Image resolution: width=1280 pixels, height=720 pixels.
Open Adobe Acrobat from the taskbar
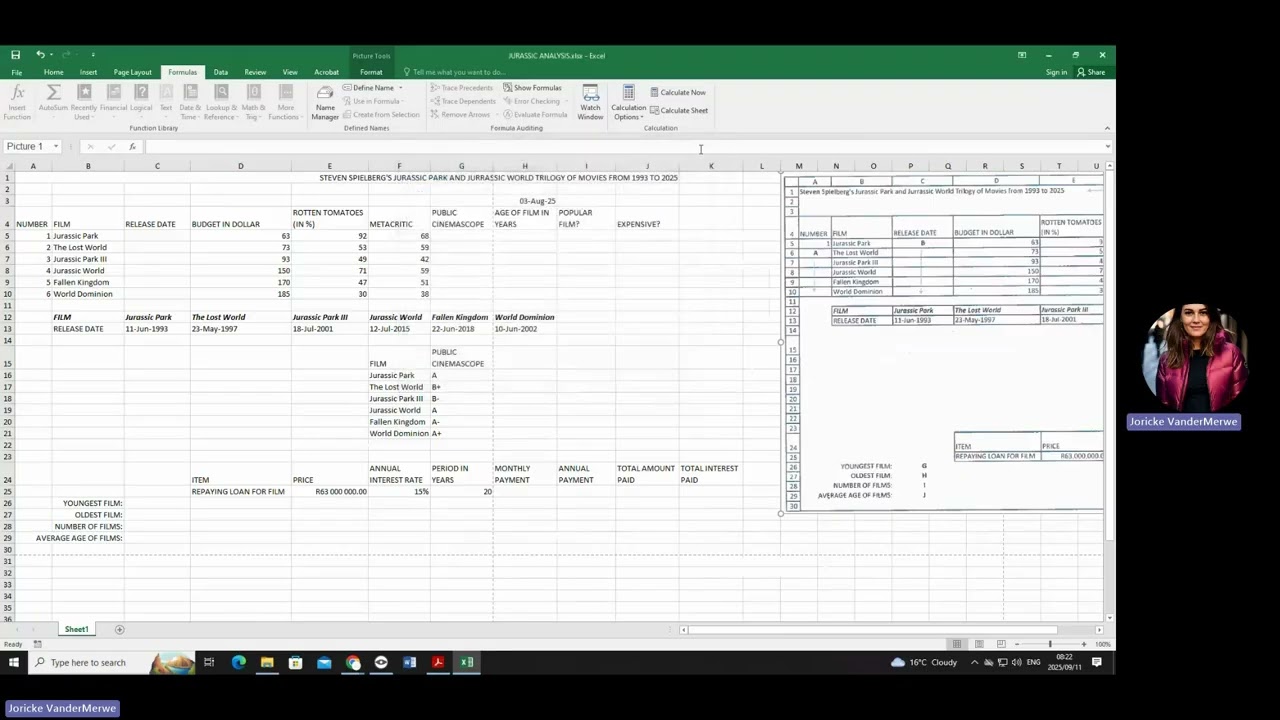pyautogui.click(x=438, y=662)
